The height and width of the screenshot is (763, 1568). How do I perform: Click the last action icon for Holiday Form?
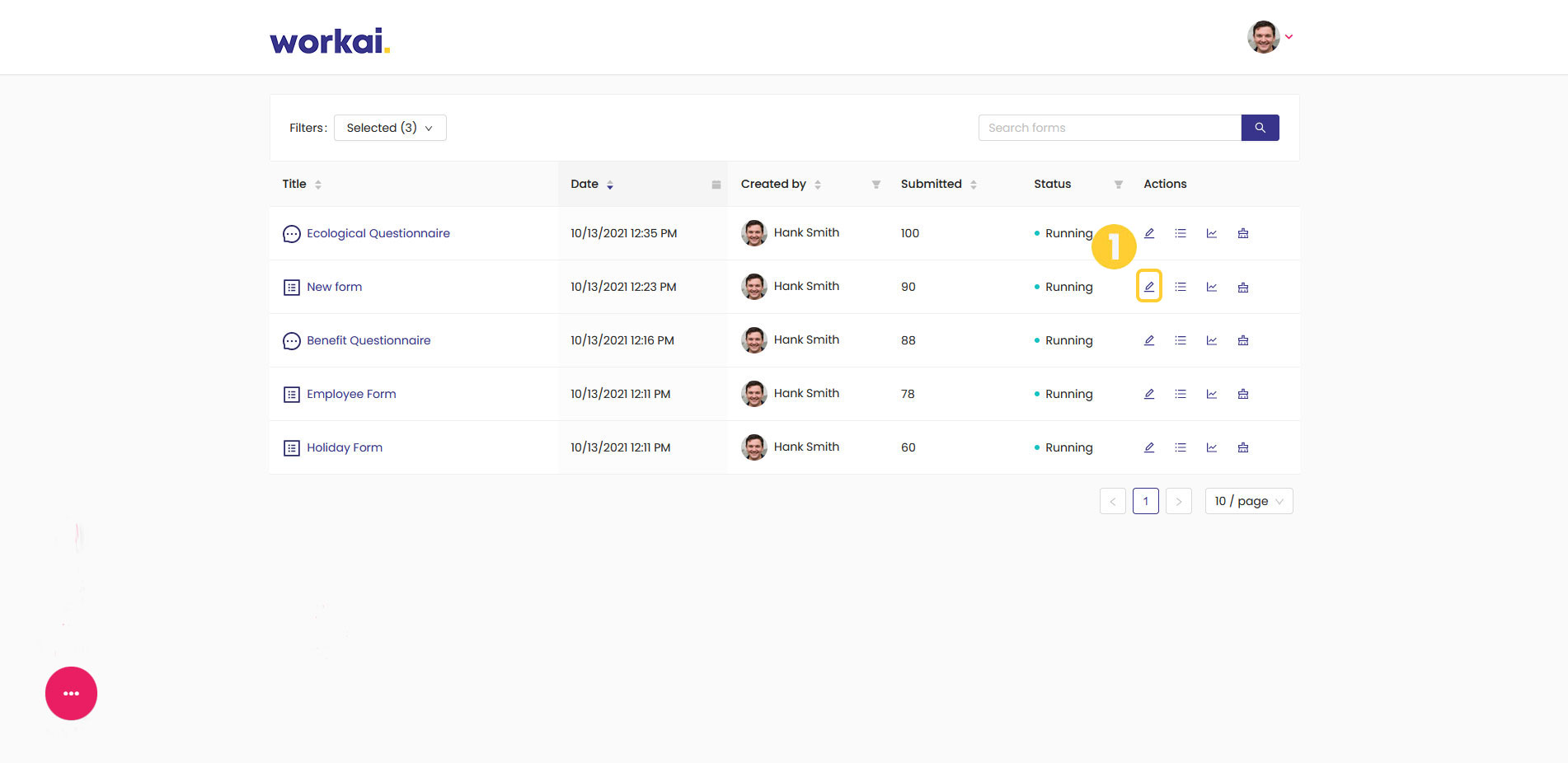(1243, 447)
